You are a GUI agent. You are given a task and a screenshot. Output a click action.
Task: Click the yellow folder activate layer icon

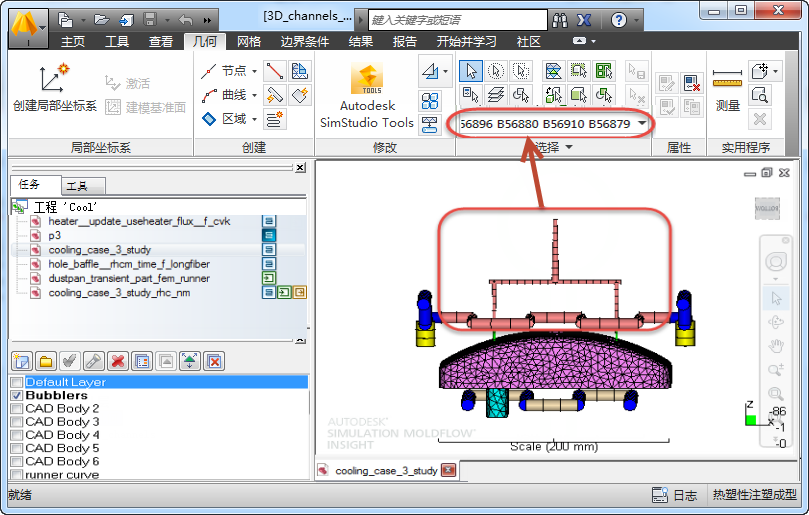[x=46, y=361]
